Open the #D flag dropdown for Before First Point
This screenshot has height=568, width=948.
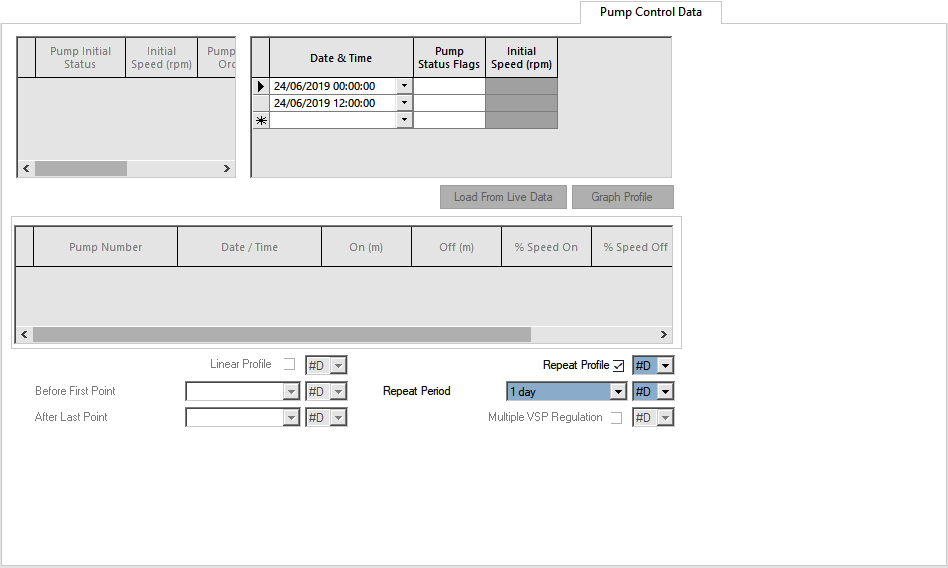pyautogui.click(x=338, y=391)
